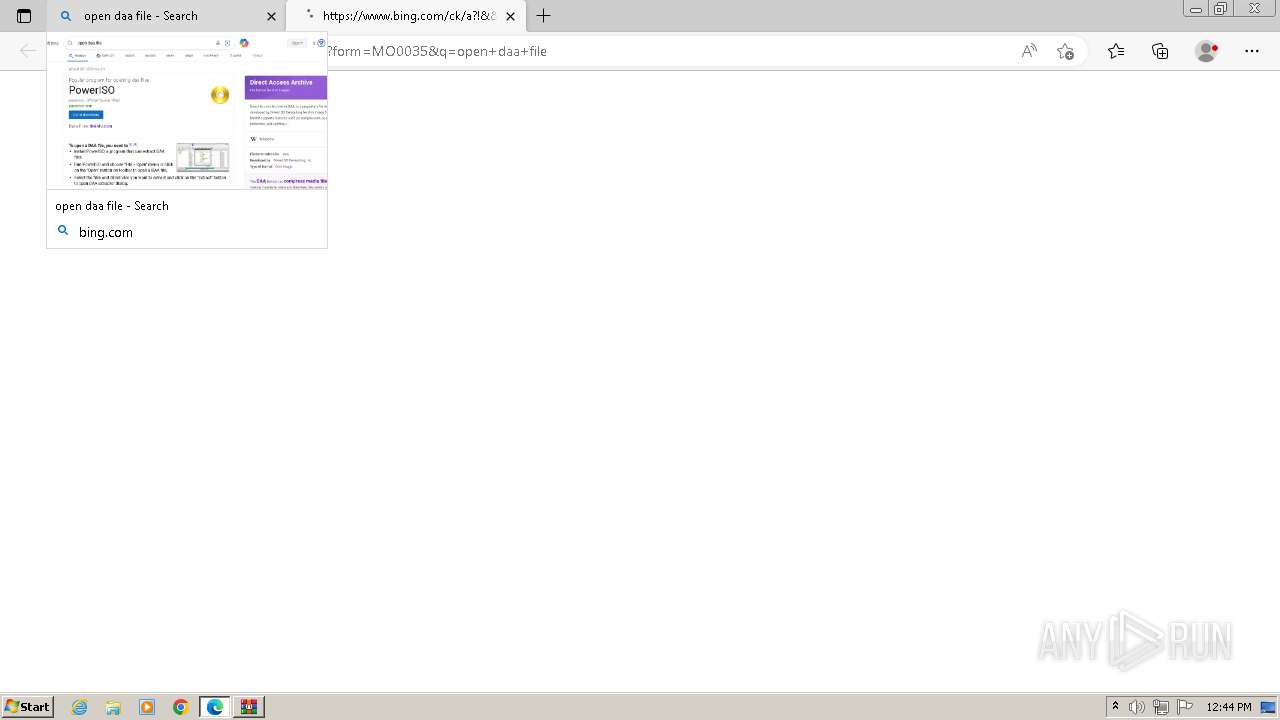Close the 'open daa file - Search' tab

click(271, 16)
